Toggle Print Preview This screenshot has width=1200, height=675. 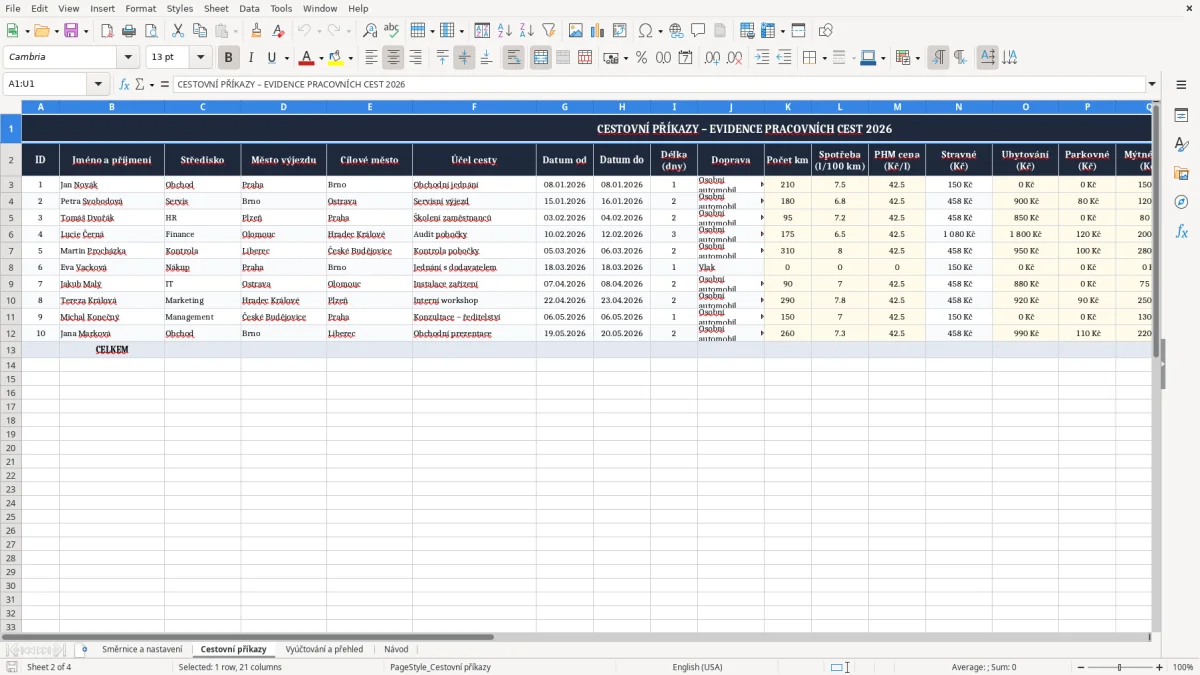(151, 31)
